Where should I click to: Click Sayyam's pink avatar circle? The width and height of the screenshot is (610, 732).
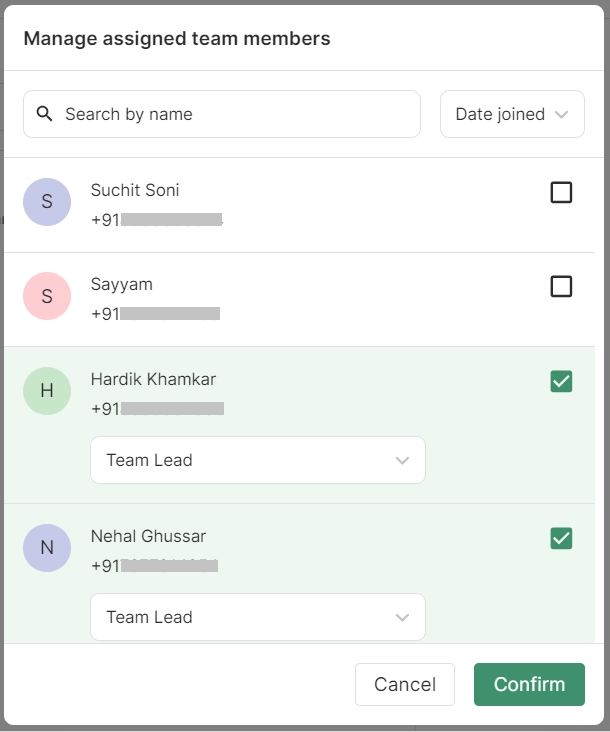(x=47, y=296)
